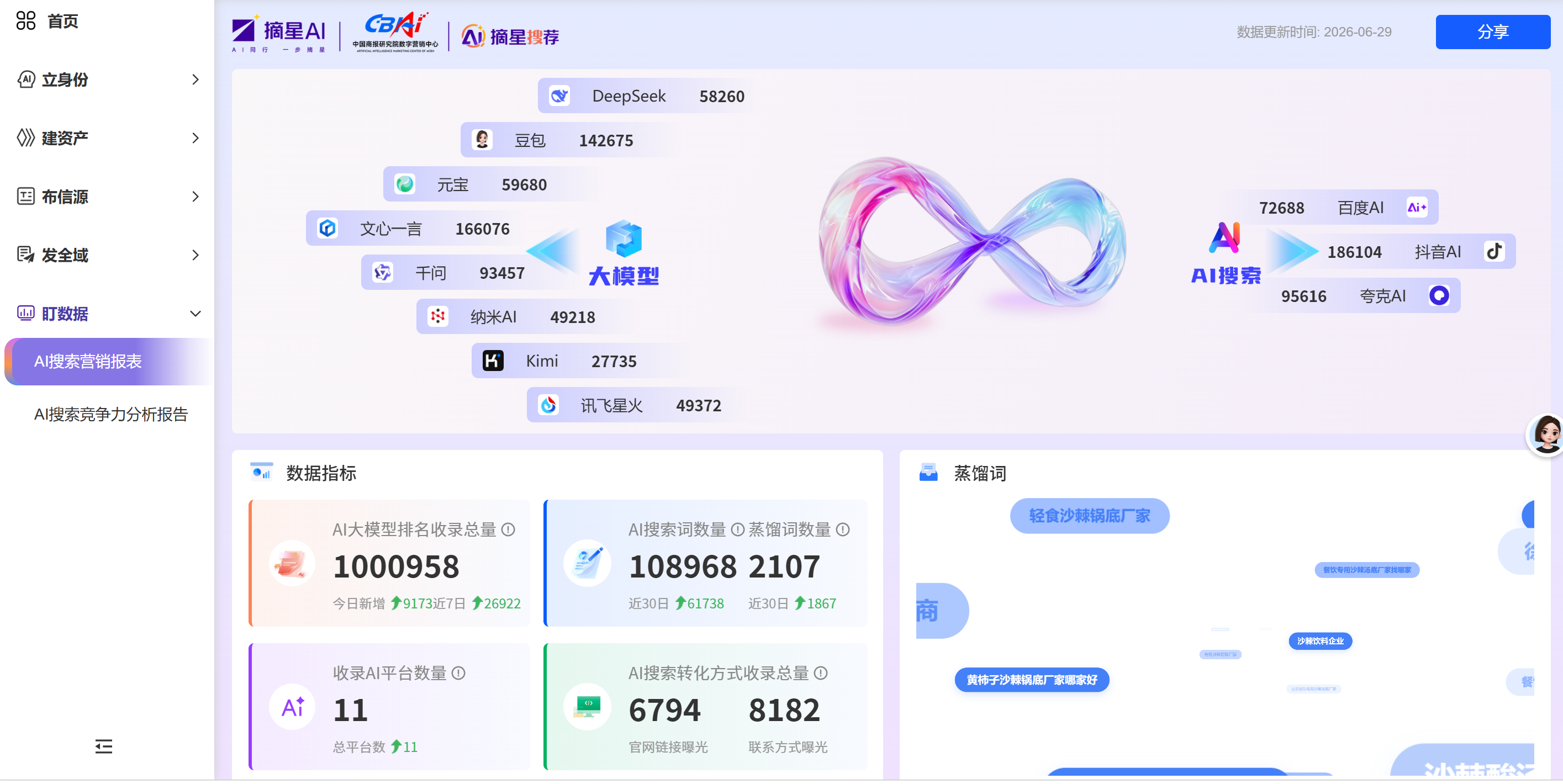Open the floating assistant avatar
Image resolution: width=1563 pixels, height=784 pixels.
[x=1545, y=434]
